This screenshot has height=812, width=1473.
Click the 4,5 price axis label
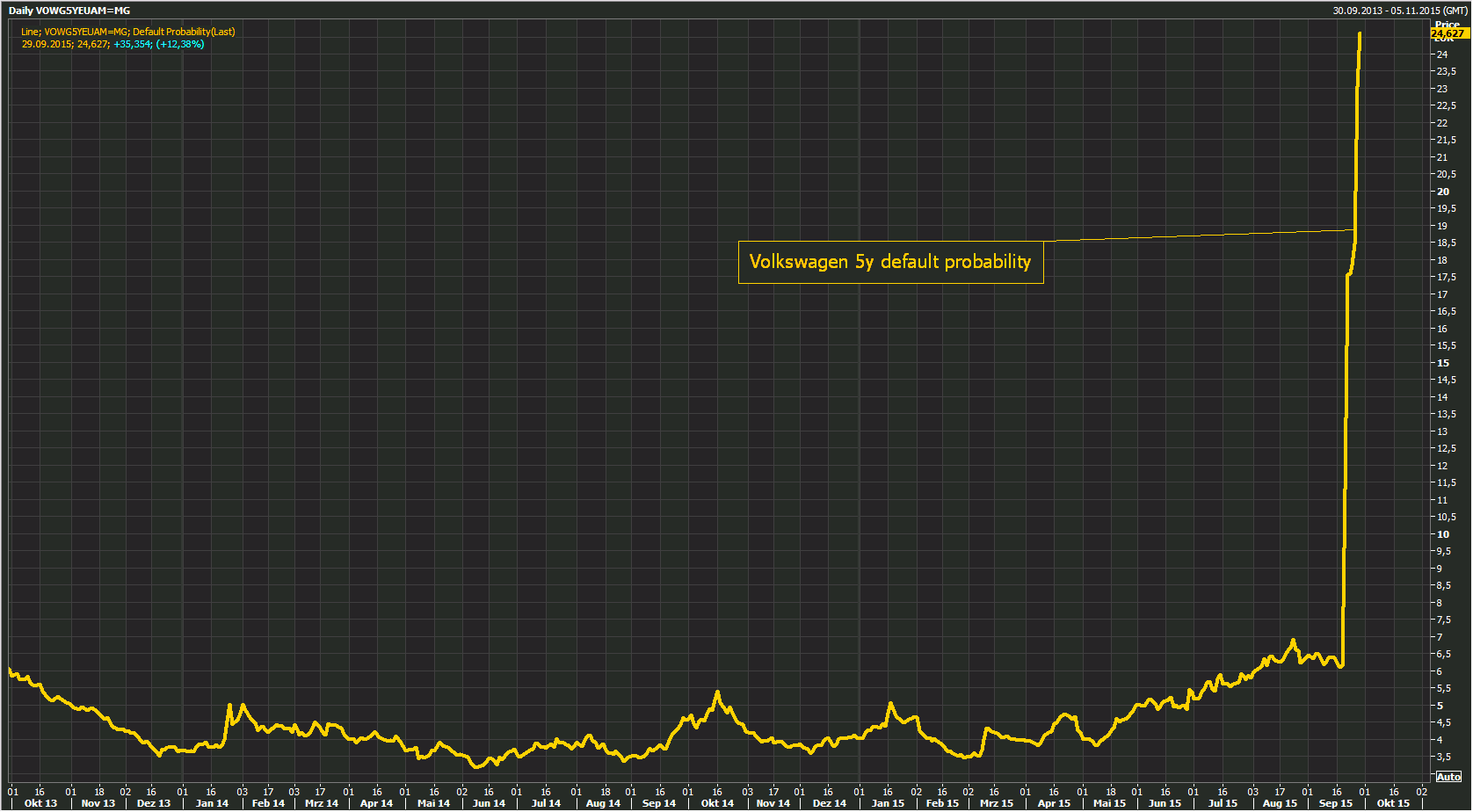click(x=1444, y=722)
